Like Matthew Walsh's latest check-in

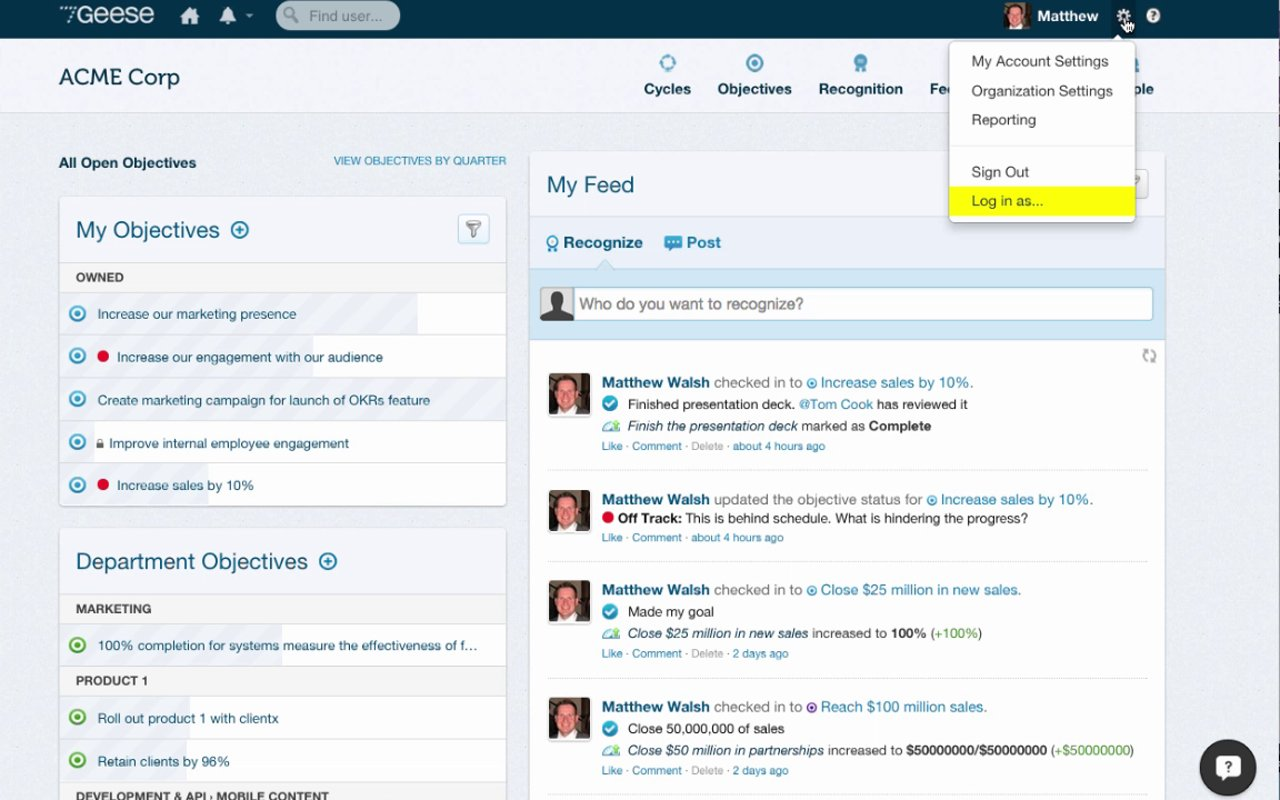click(611, 446)
